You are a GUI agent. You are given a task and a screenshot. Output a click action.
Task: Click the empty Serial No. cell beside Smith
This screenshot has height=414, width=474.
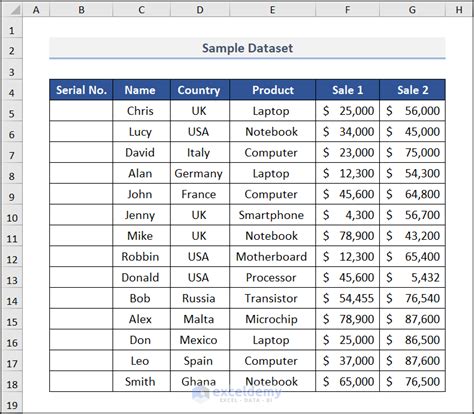[81, 381]
